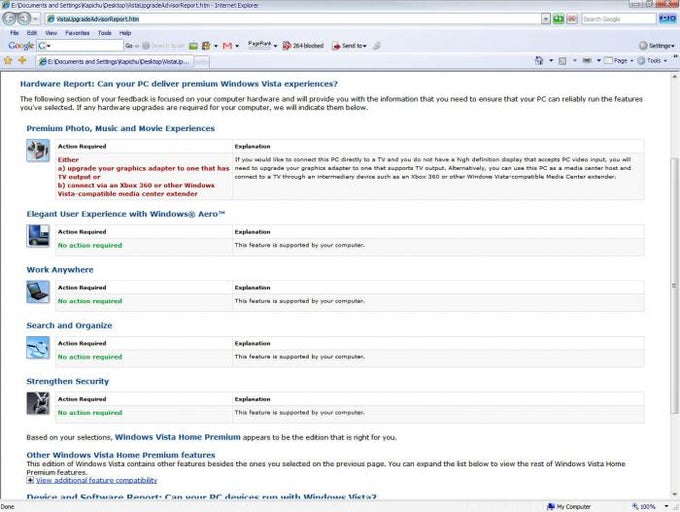Click the Strengthen Security icon
This screenshot has height=512, width=680.
pos(38,403)
